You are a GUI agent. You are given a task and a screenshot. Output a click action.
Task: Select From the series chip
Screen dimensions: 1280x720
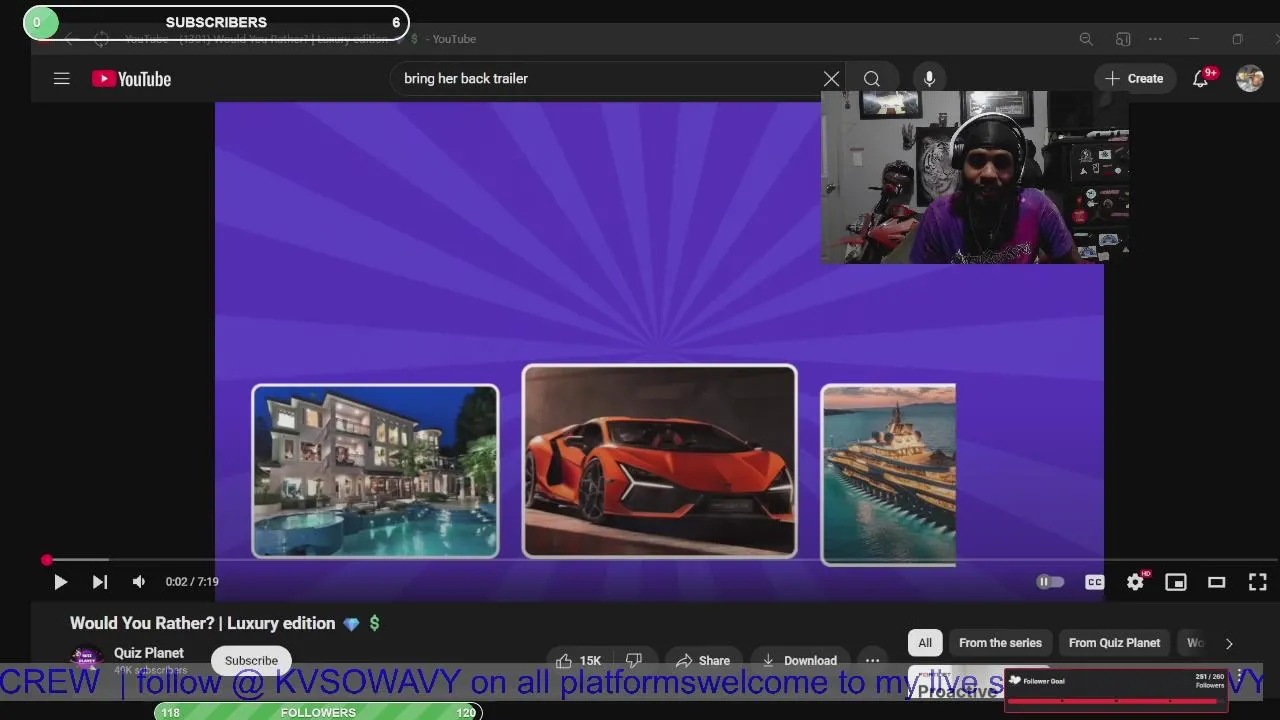(1000, 643)
